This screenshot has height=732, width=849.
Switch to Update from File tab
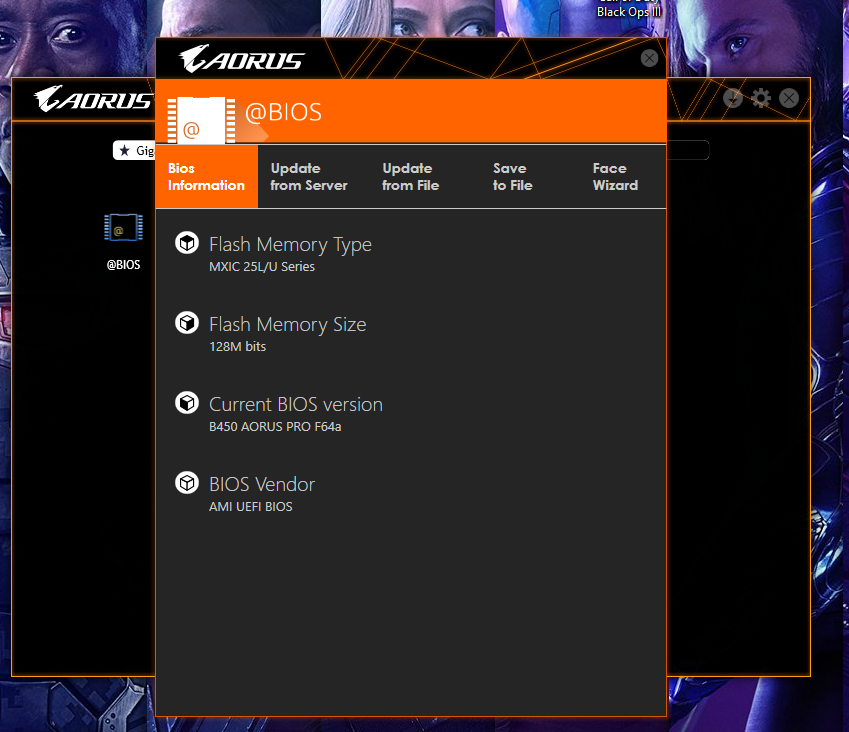(410, 177)
